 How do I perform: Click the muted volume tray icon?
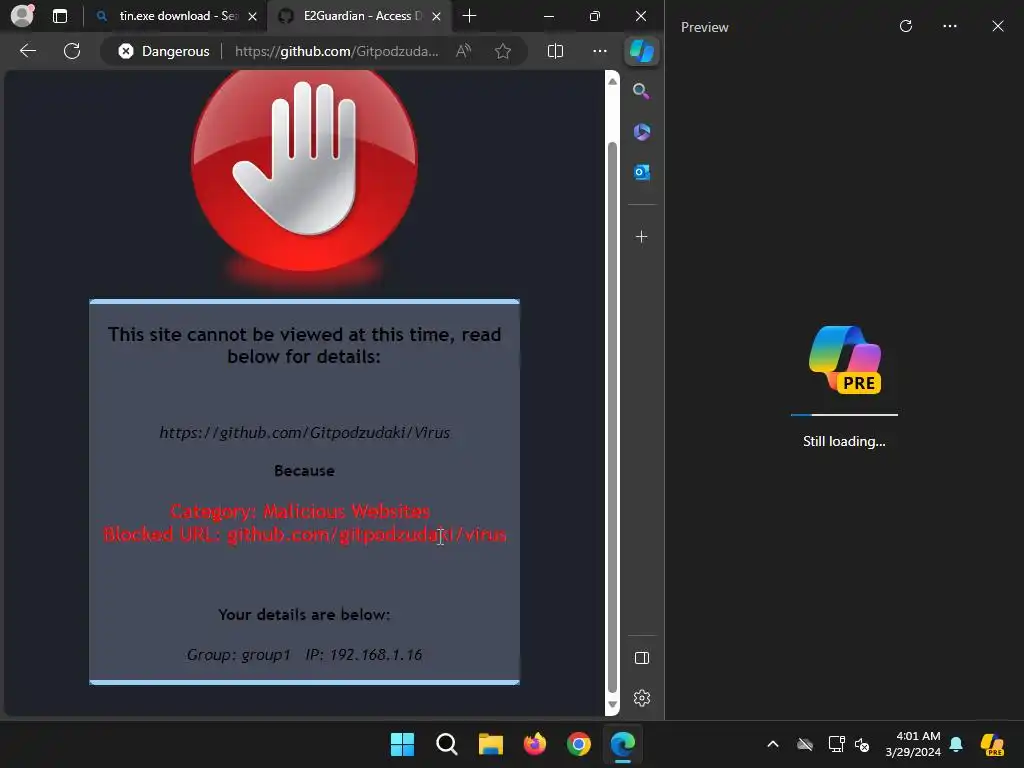tap(862, 744)
